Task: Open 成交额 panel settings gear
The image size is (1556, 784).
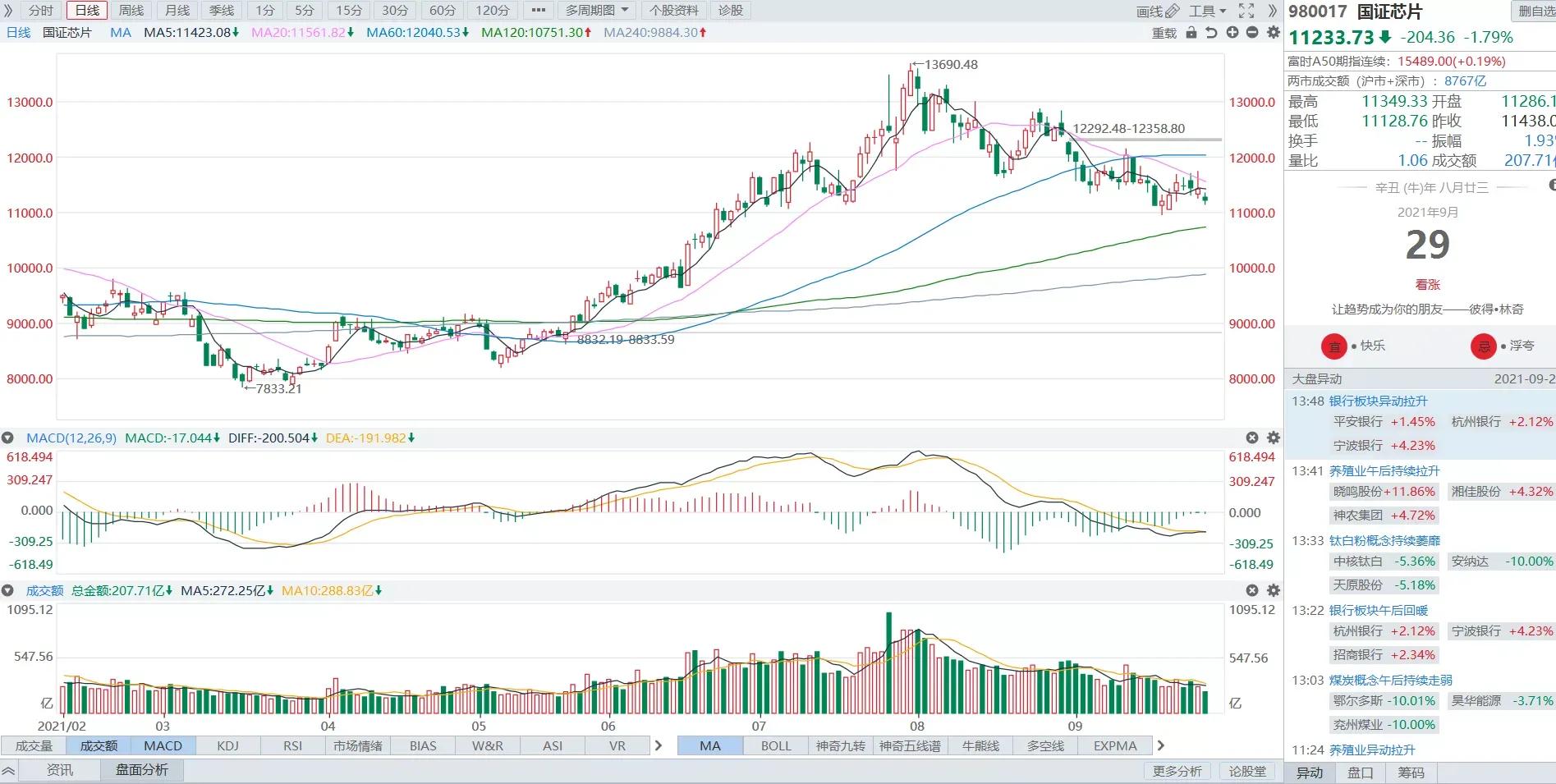Action: click(x=1274, y=590)
